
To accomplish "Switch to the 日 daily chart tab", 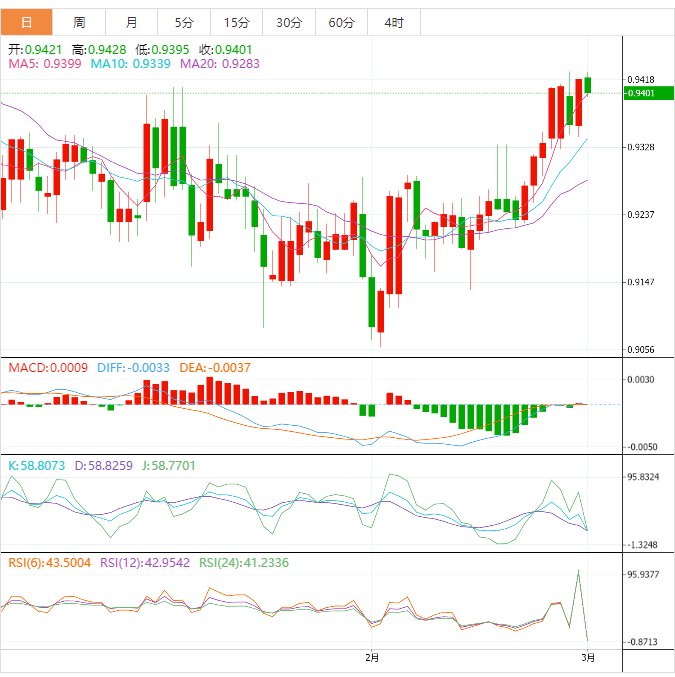I will [x=26, y=22].
